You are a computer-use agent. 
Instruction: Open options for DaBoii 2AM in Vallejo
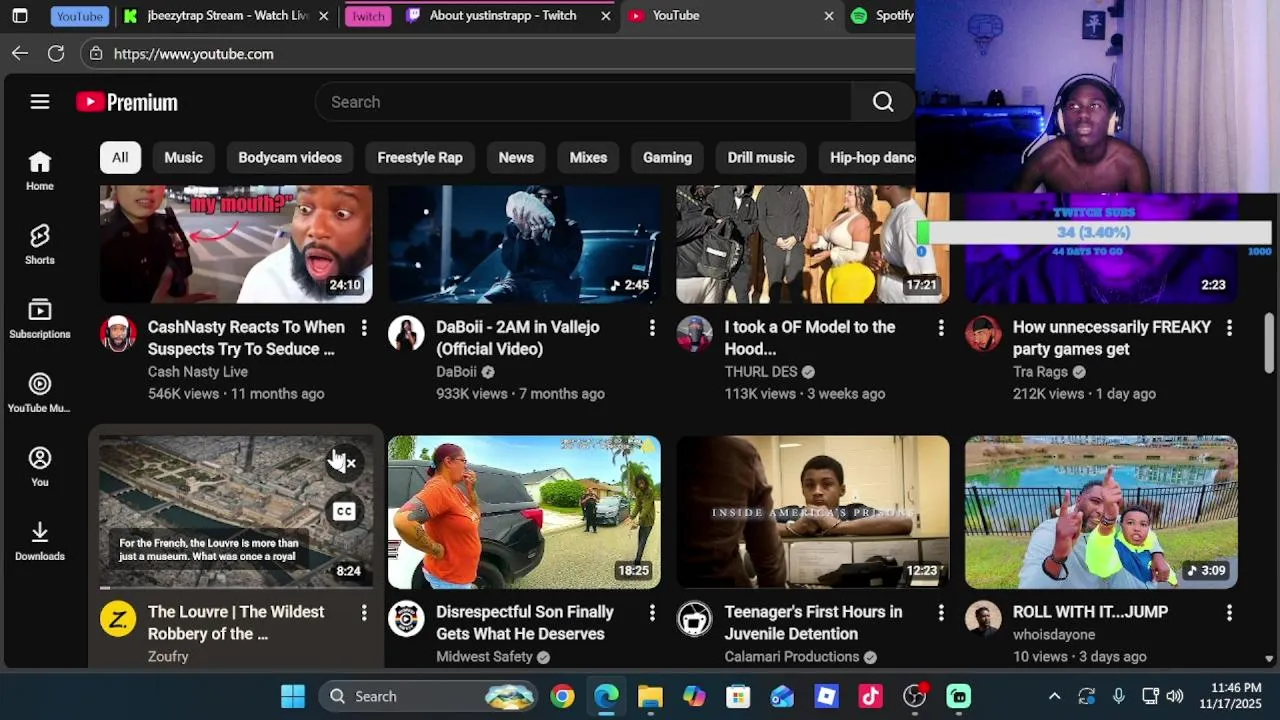652,327
